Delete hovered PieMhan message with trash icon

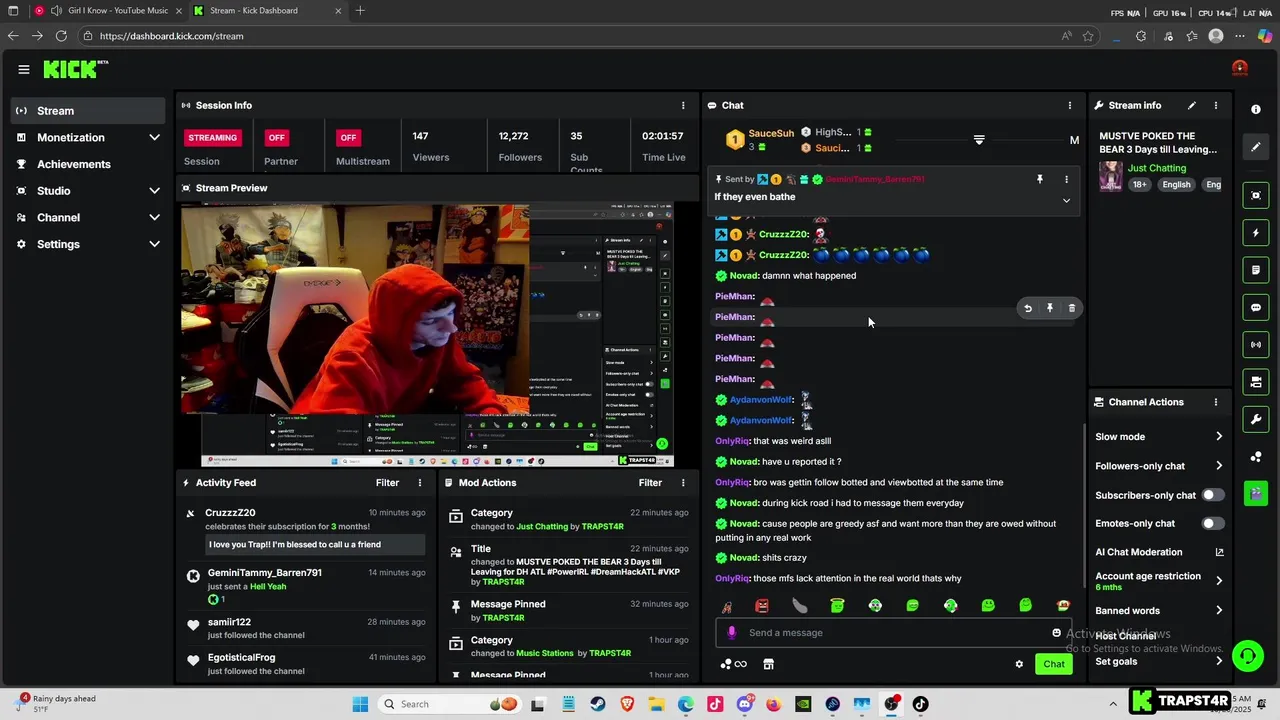1072,308
